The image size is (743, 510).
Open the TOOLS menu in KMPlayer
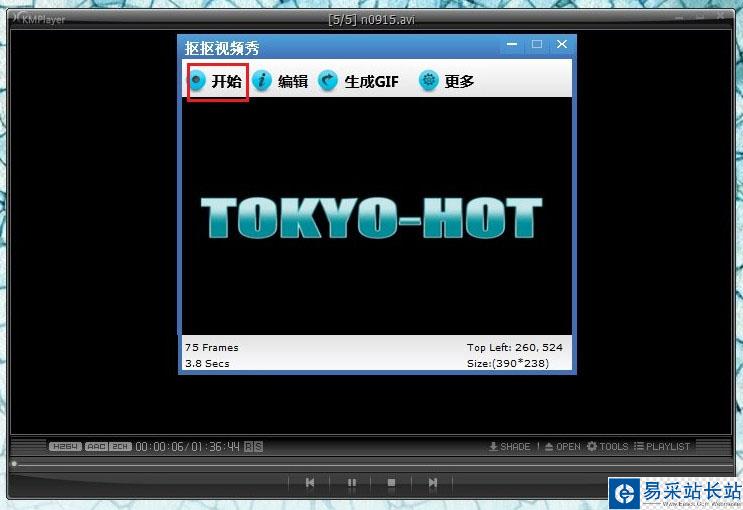pyautogui.click(x=607, y=446)
